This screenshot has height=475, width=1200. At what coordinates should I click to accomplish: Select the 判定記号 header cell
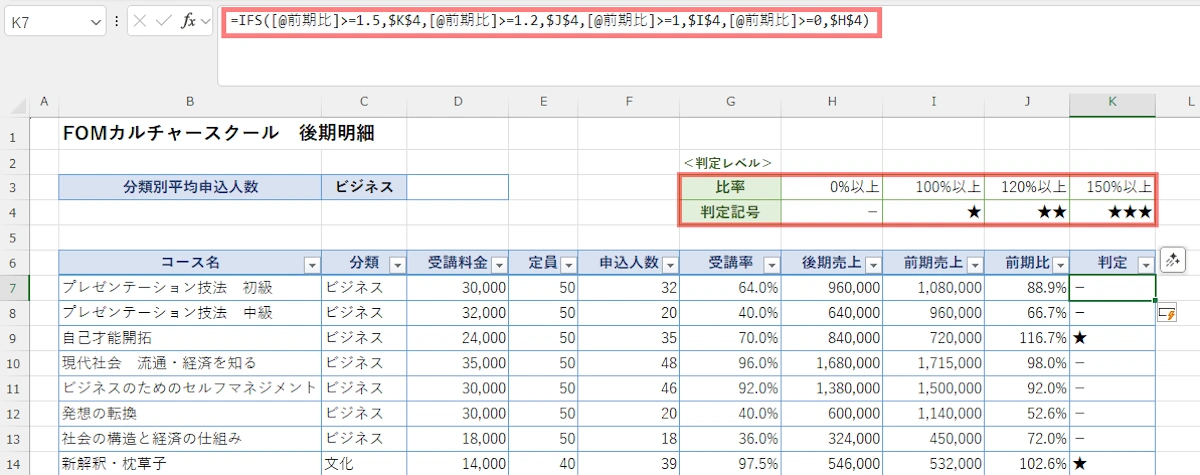pyautogui.click(x=730, y=212)
